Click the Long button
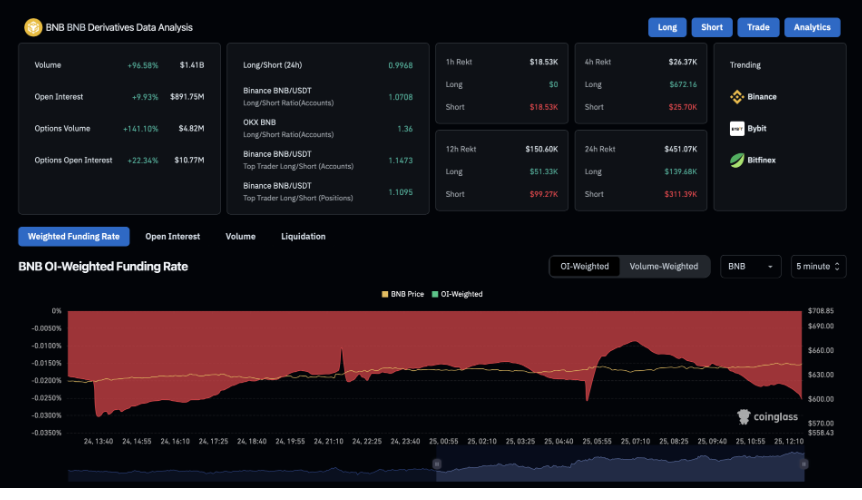The width and height of the screenshot is (862, 500). (667, 27)
